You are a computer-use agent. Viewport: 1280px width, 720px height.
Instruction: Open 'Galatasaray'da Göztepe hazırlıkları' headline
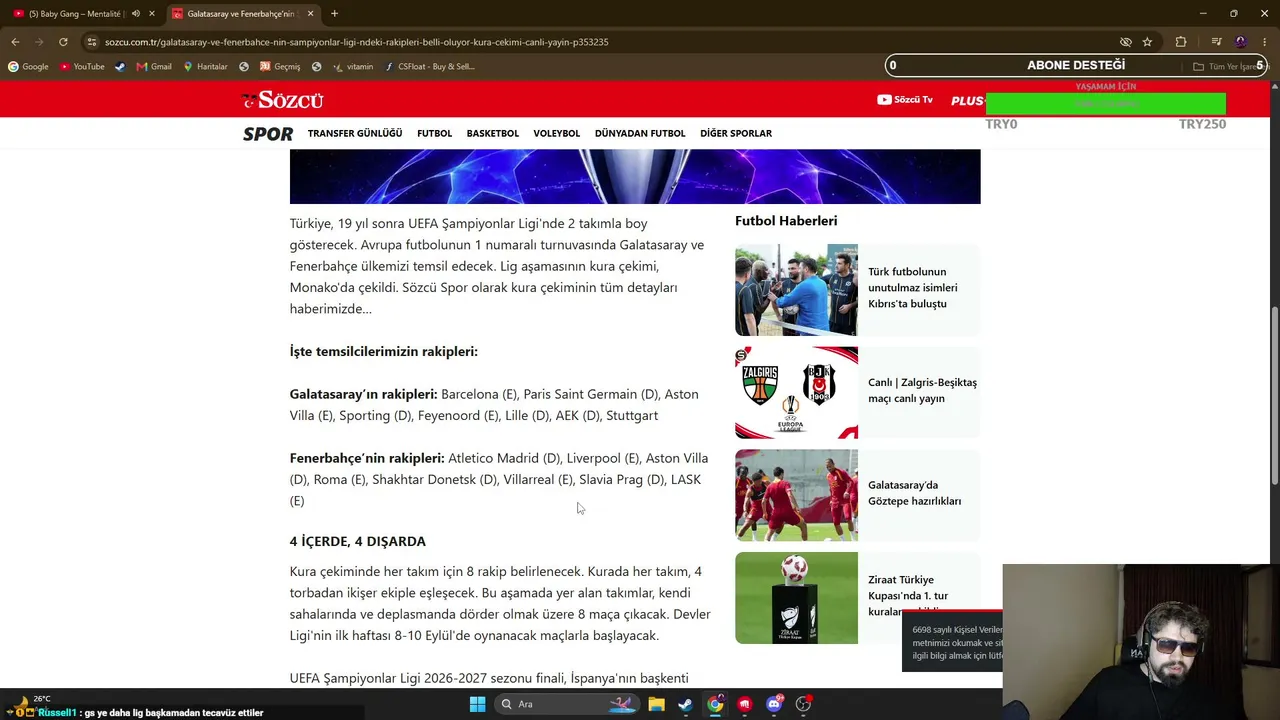click(x=915, y=493)
